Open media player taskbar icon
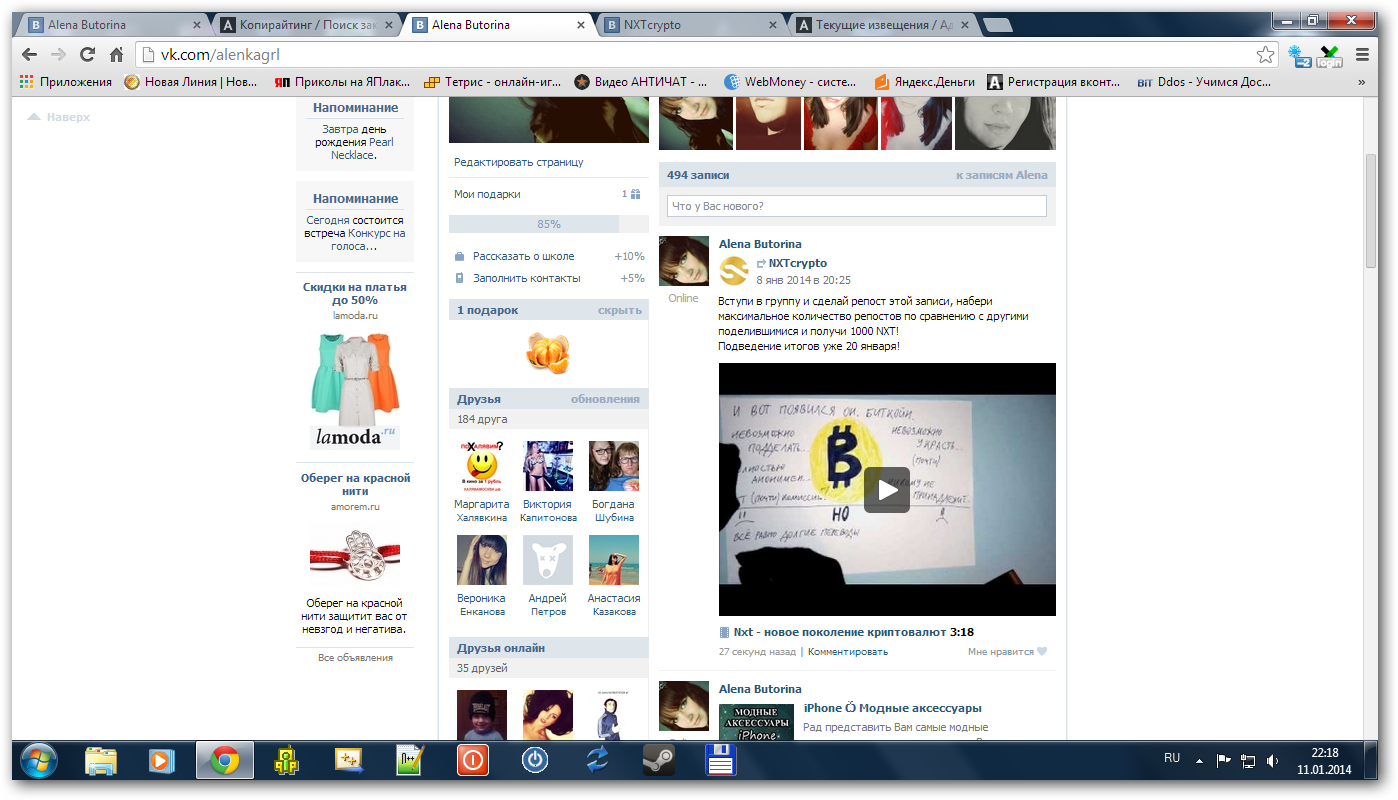The height and width of the screenshot is (800, 1398). (x=160, y=761)
